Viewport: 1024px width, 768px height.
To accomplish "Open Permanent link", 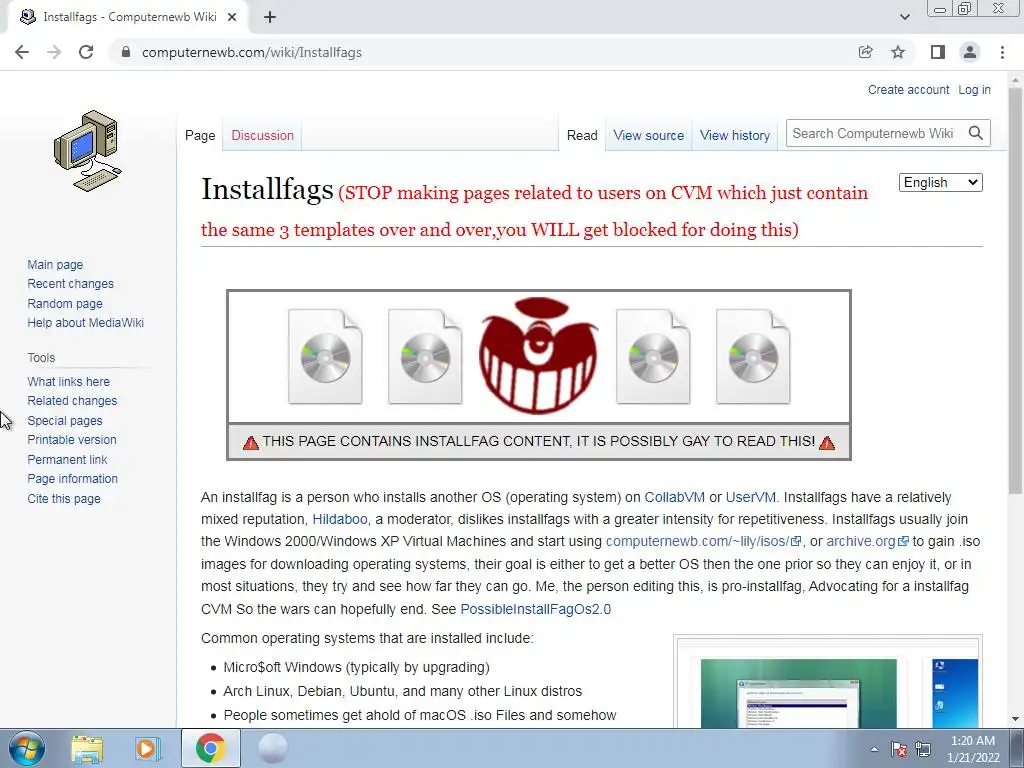I will click(67, 459).
